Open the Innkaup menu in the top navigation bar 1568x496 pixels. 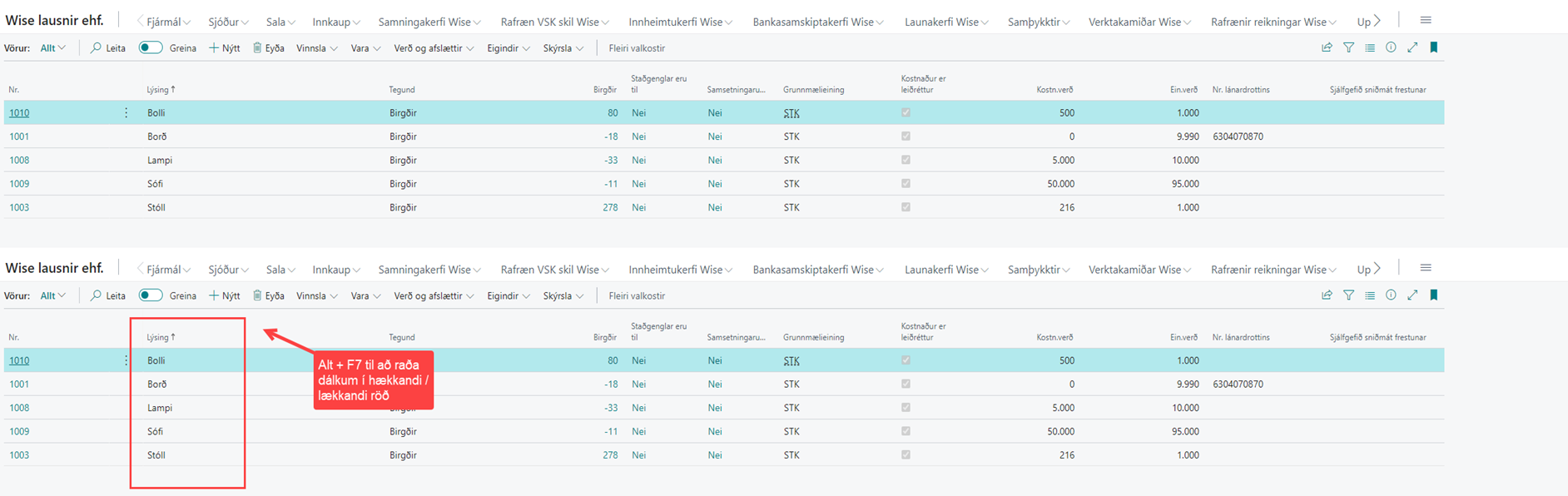click(x=335, y=22)
